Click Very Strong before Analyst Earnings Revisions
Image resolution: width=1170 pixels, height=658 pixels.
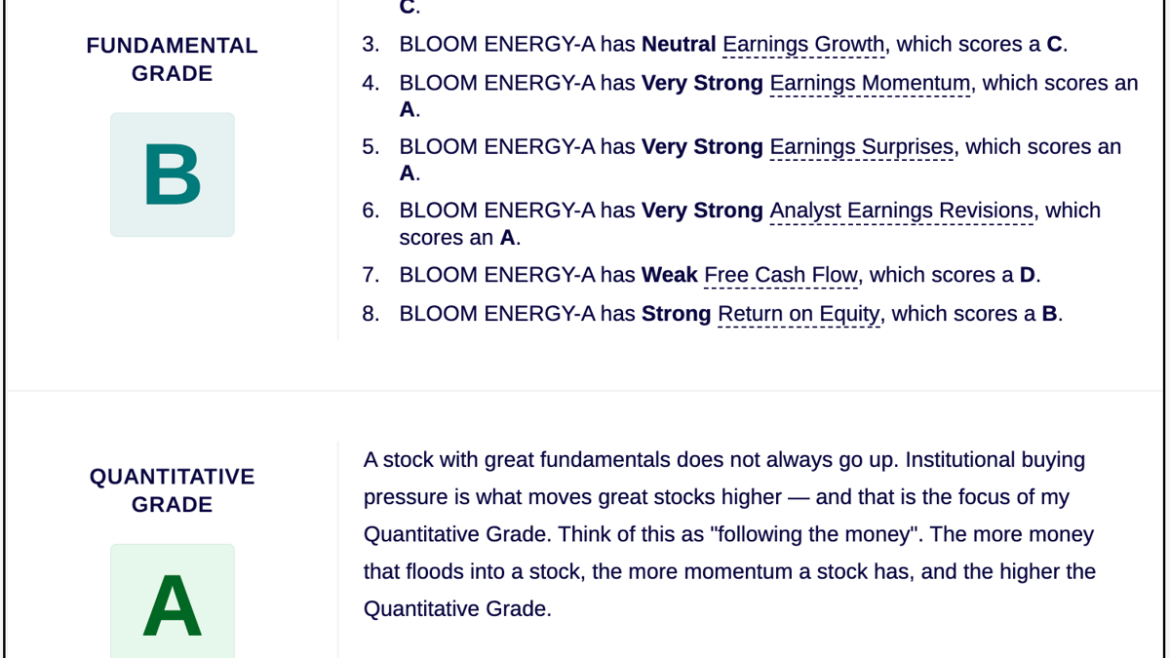[x=702, y=211]
